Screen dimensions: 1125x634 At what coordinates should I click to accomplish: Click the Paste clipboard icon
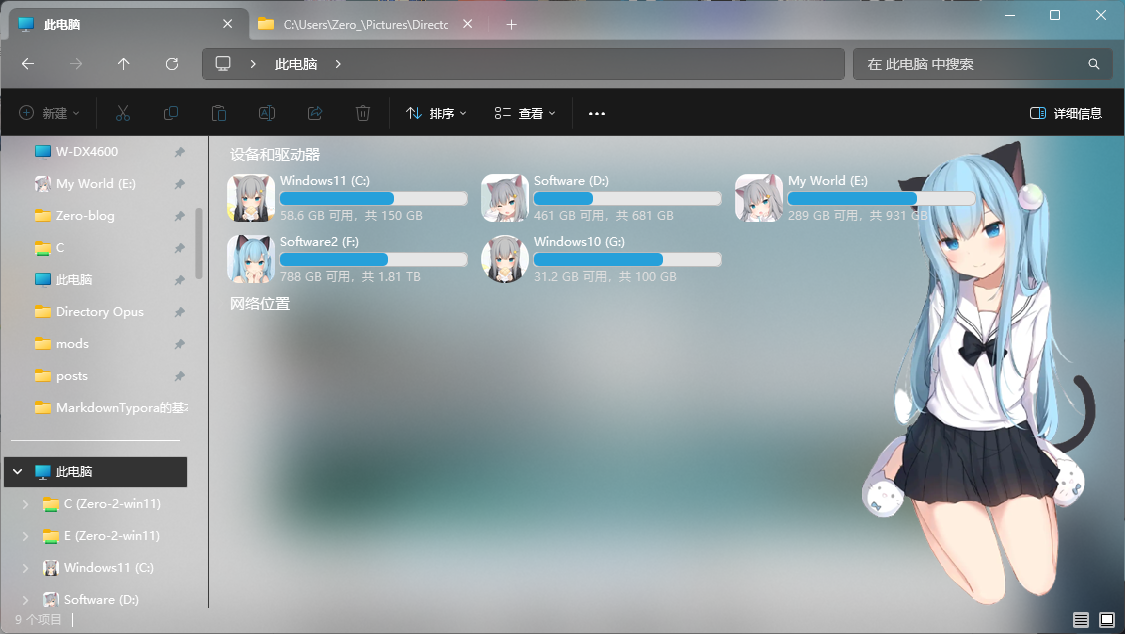(219, 113)
